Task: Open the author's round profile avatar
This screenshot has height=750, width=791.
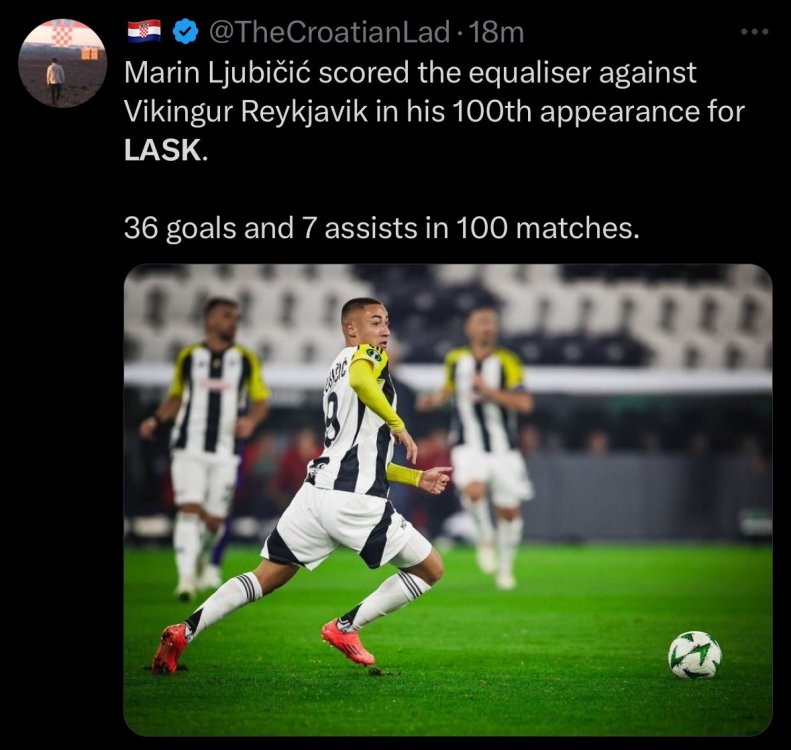Action: coord(63,63)
